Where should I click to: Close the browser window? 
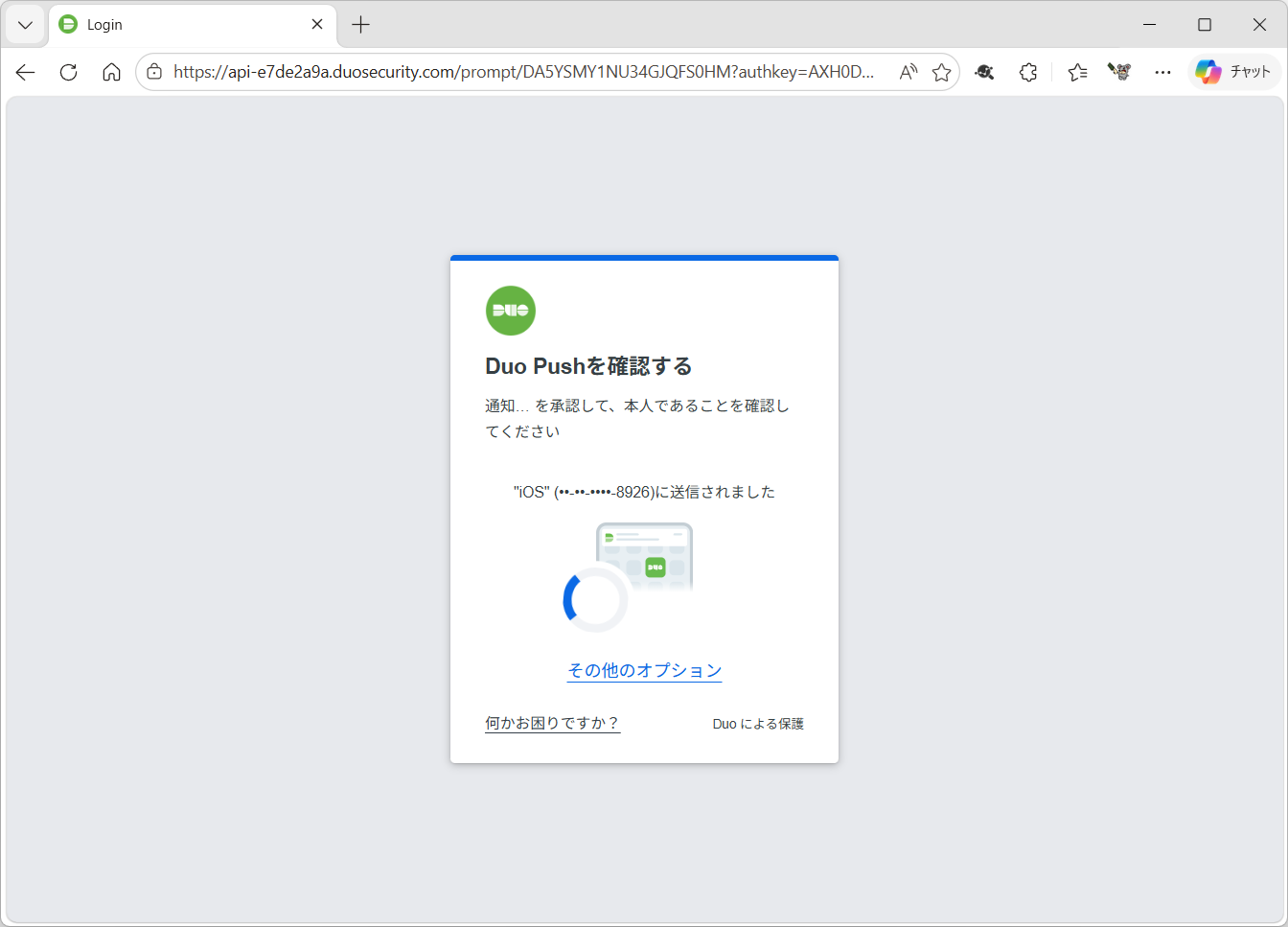tap(1259, 25)
